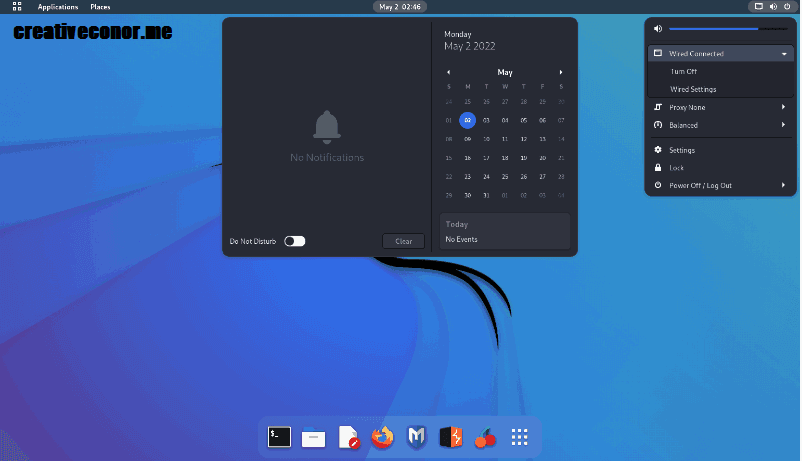The width and height of the screenshot is (802, 461).
Task: Select May 31 in the calendar
Action: tap(486, 195)
